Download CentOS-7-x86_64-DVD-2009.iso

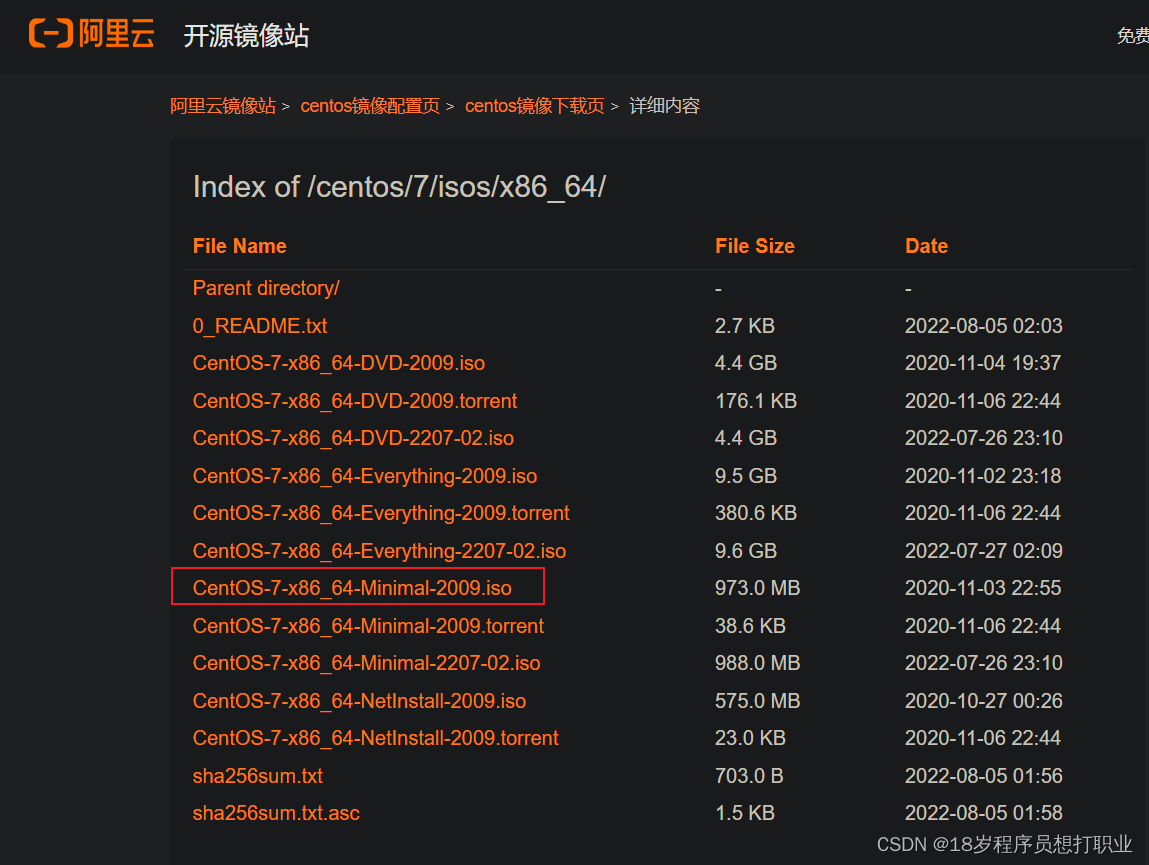(x=339, y=363)
